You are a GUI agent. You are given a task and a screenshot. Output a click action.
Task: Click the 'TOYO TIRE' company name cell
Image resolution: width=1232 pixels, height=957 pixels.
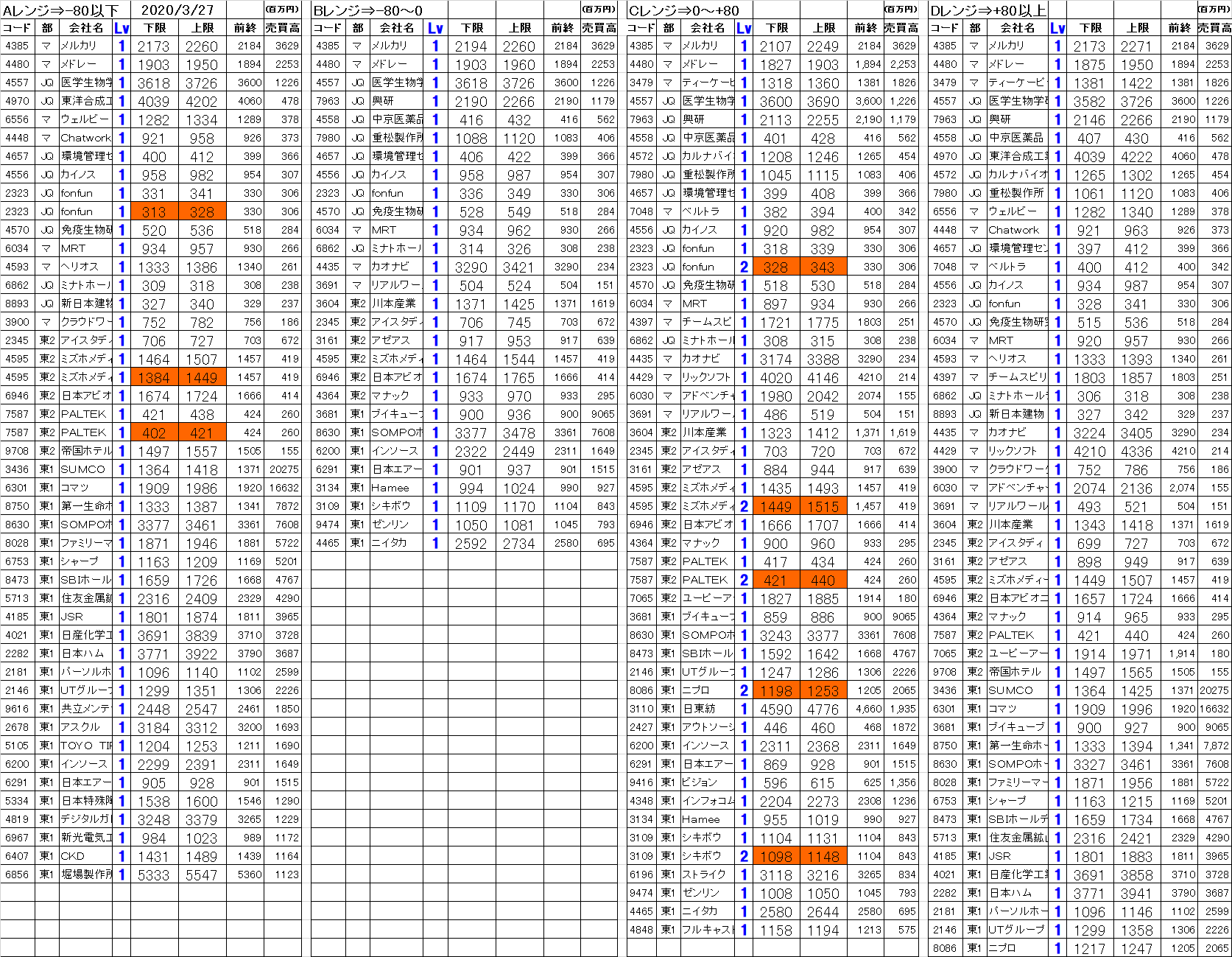[x=85, y=746]
